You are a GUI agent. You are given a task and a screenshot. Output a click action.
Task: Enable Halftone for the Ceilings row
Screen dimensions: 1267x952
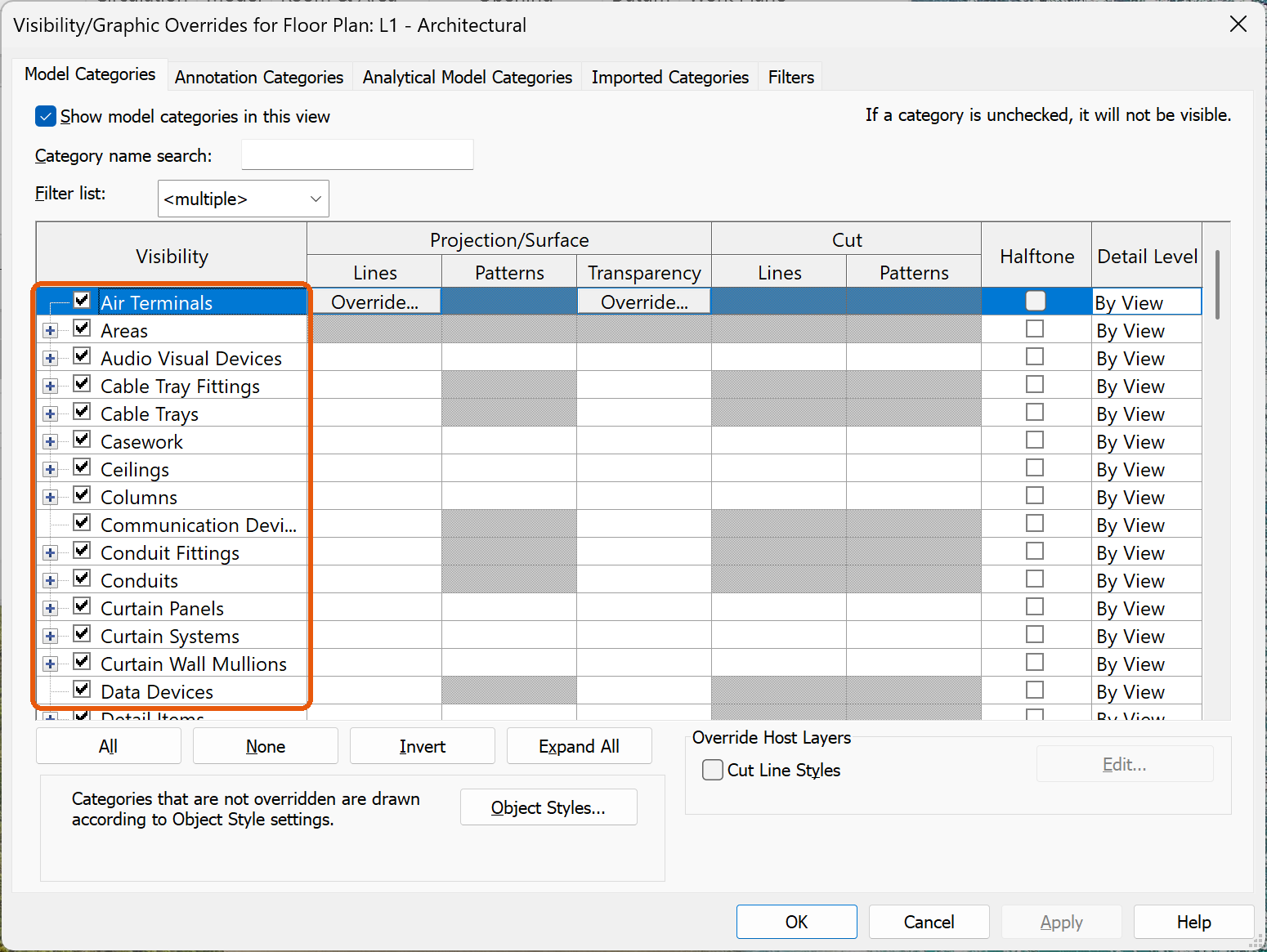point(1035,468)
